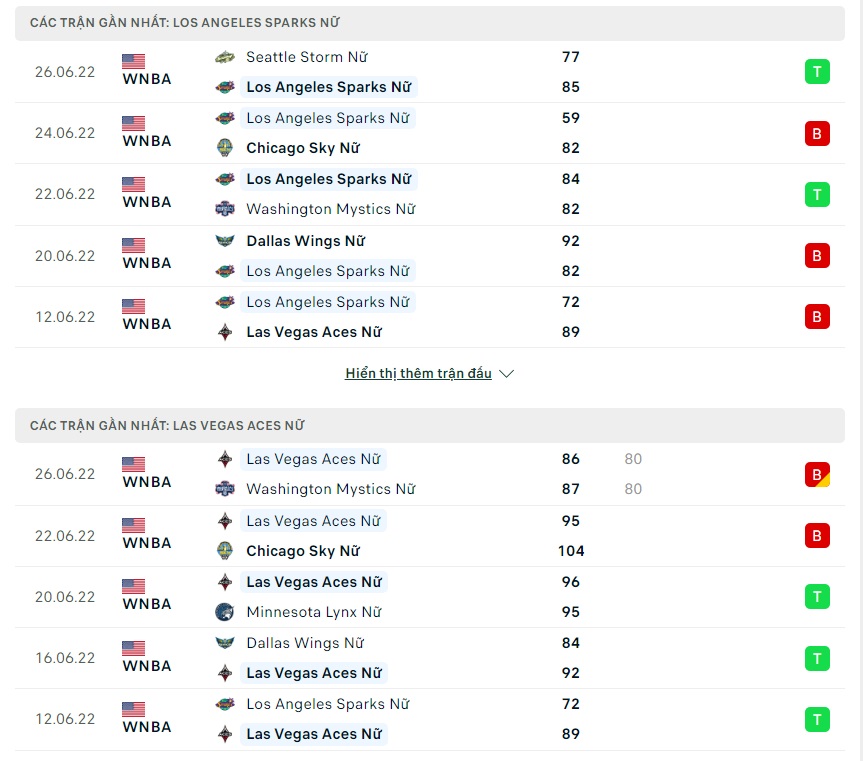This screenshot has width=863, height=761.
Task: Click red B badge for Sparks section 12.06.22 match
Action: click(x=817, y=317)
